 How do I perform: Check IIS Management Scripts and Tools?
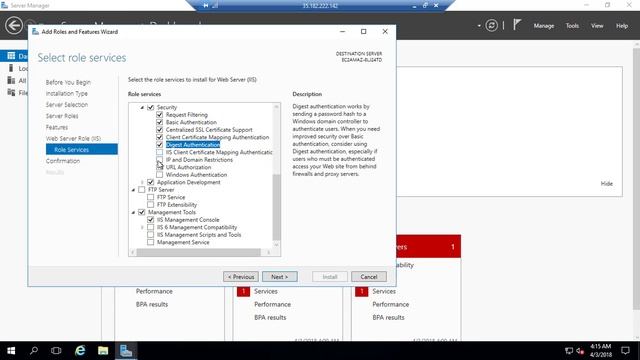pyautogui.click(x=151, y=235)
